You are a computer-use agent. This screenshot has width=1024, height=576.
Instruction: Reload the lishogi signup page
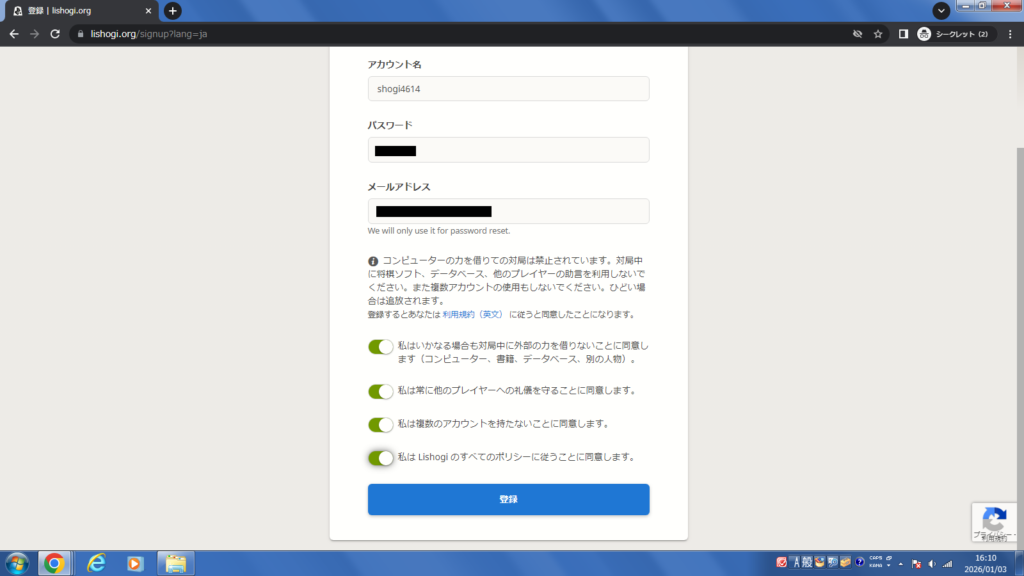pyautogui.click(x=54, y=33)
